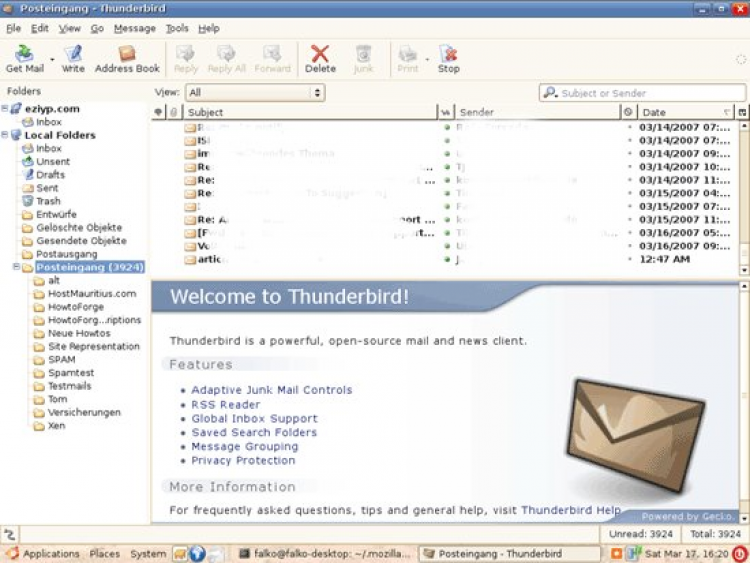This screenshot has width=750, height=563.
Task: Click the offline/online status icon
Action: (10, 534)
